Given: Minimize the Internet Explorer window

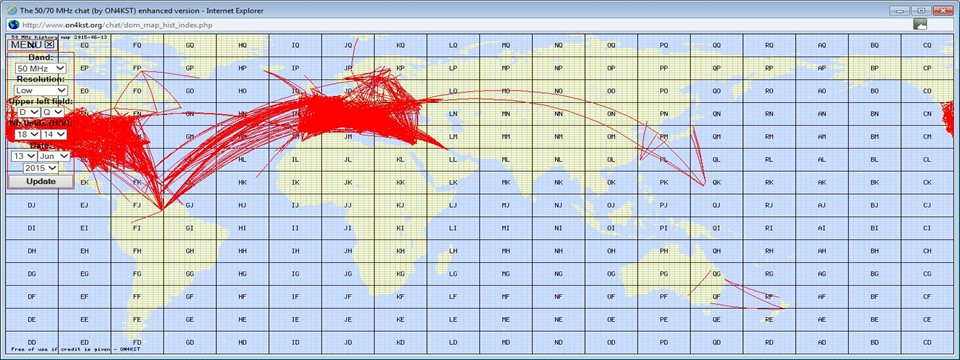Looking at the screenshot, I should (898, 10).
